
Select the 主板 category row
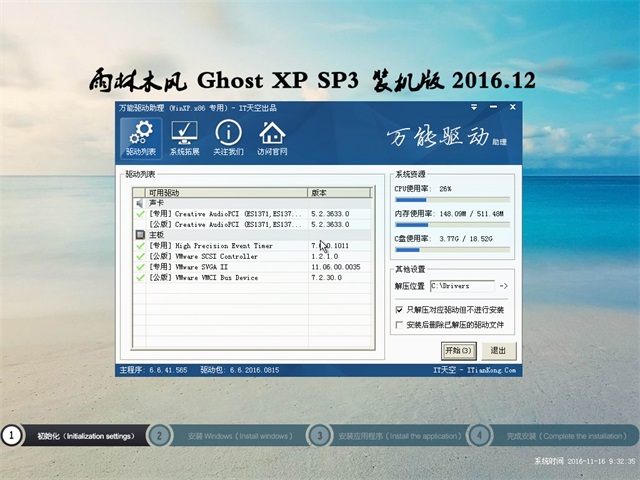[252, 235]
